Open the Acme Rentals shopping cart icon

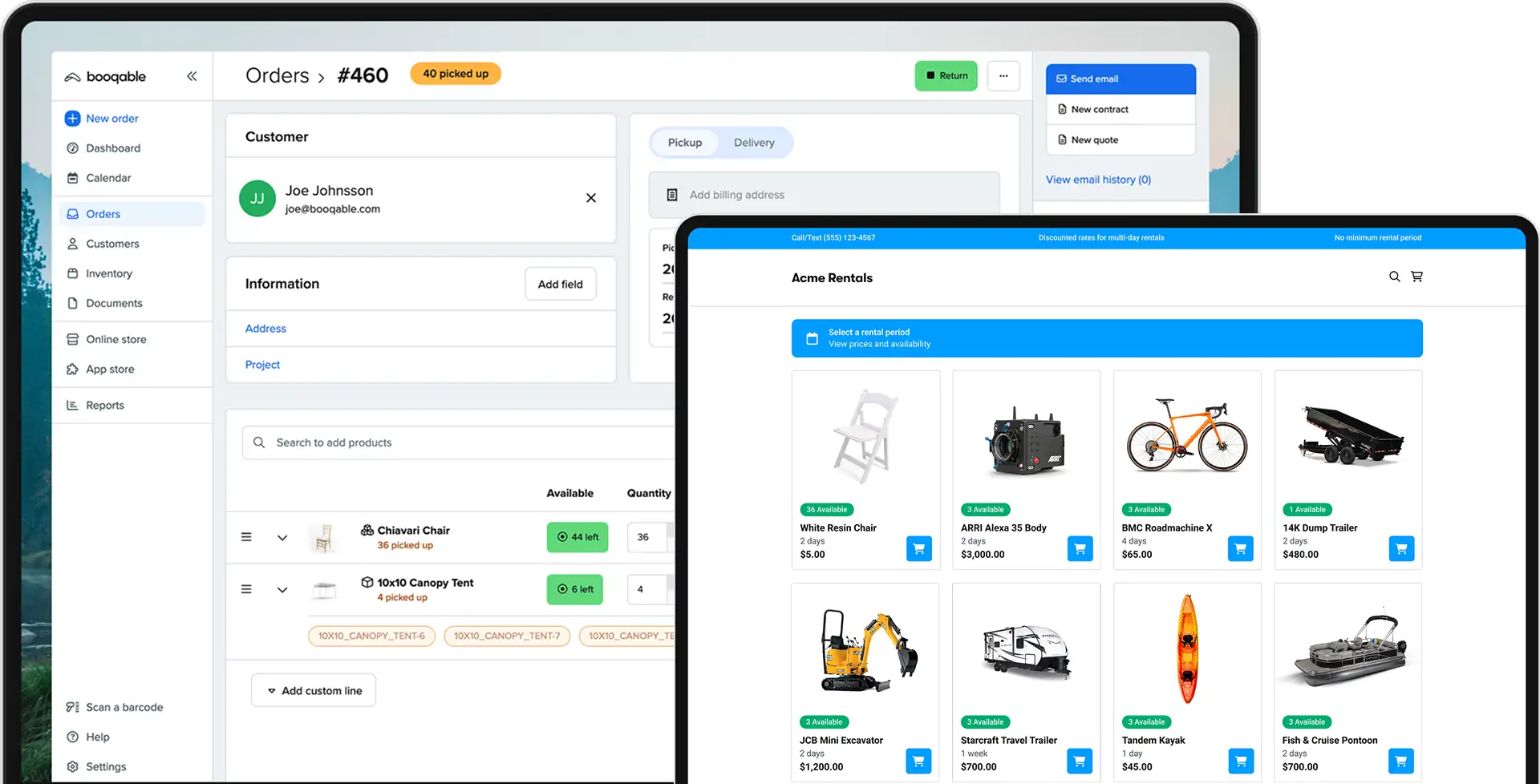[x=1417, y=277]
